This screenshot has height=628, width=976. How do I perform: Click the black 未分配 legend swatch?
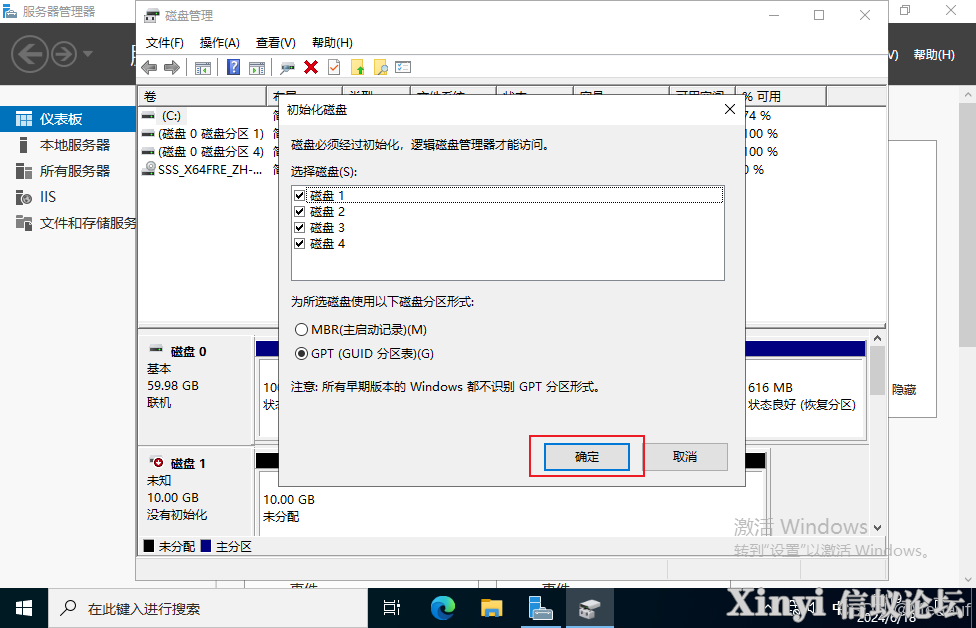(149, 546)
